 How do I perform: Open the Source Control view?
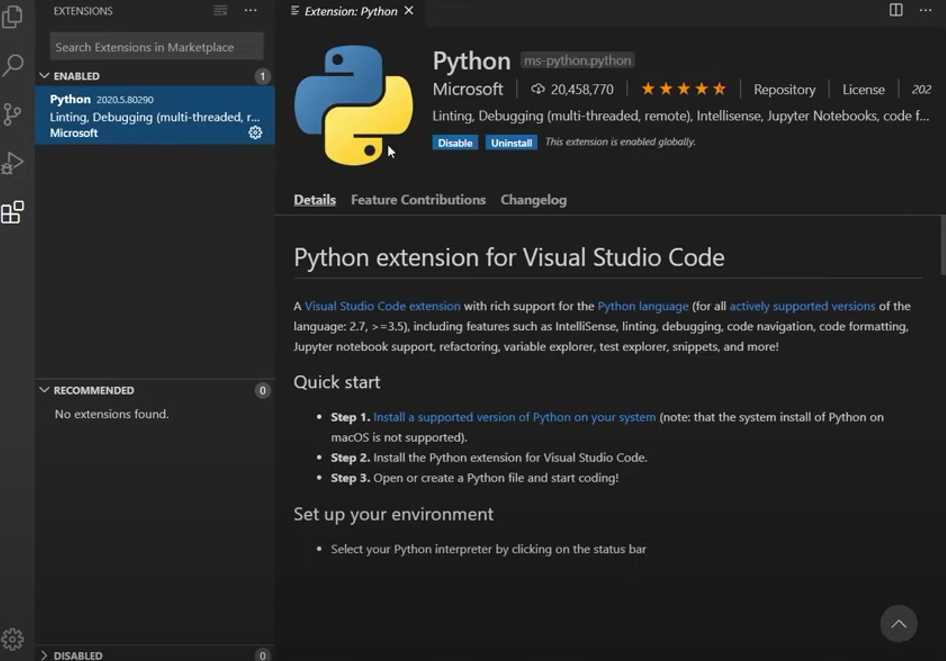(12, 114)
